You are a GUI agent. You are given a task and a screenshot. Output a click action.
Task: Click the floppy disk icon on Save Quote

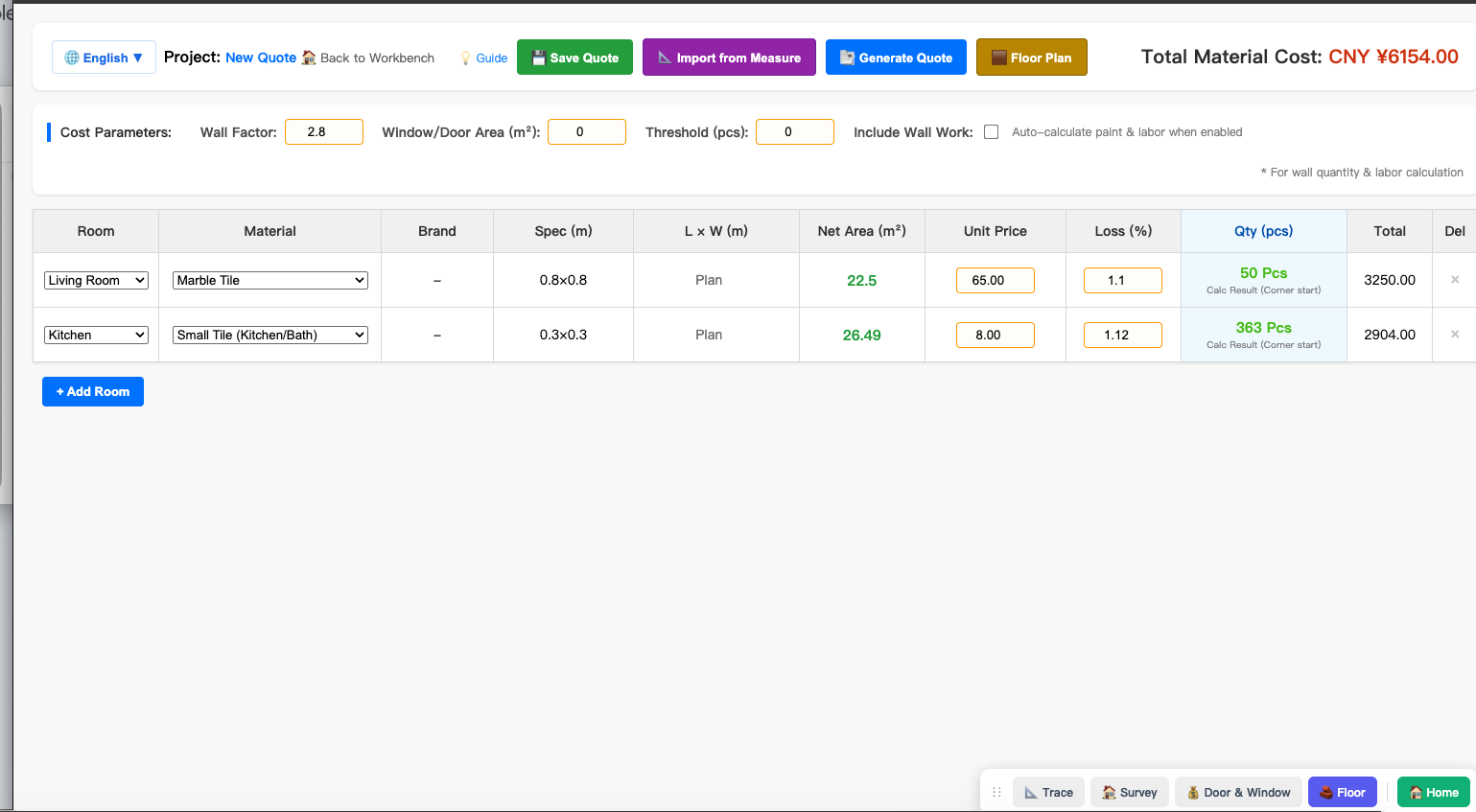539,58
